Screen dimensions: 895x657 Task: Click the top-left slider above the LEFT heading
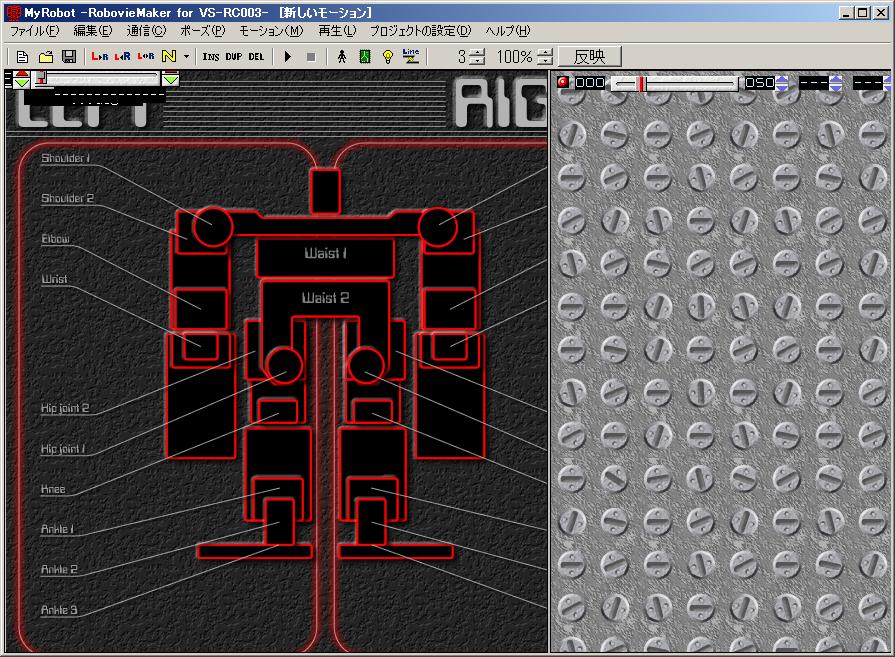coord(96,78)
